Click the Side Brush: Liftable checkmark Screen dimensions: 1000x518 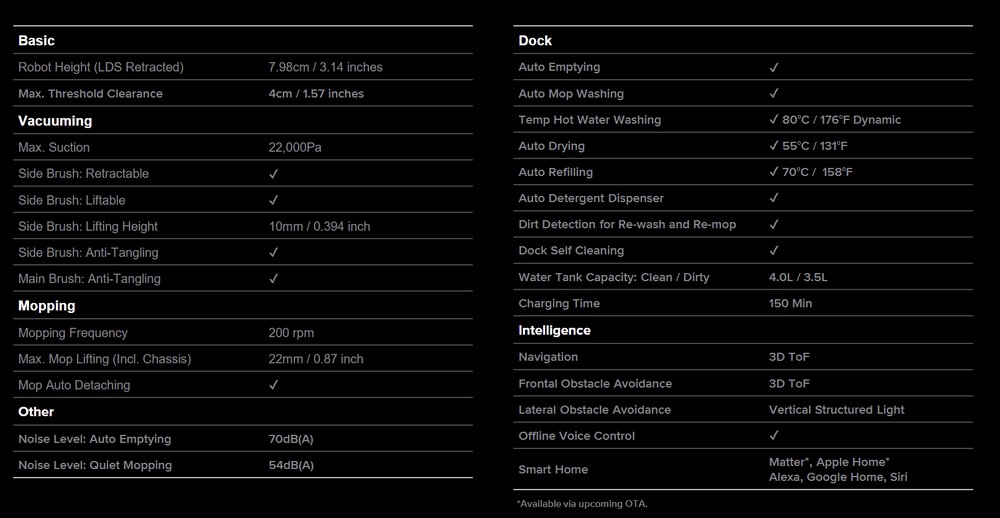tap(273, 200)
